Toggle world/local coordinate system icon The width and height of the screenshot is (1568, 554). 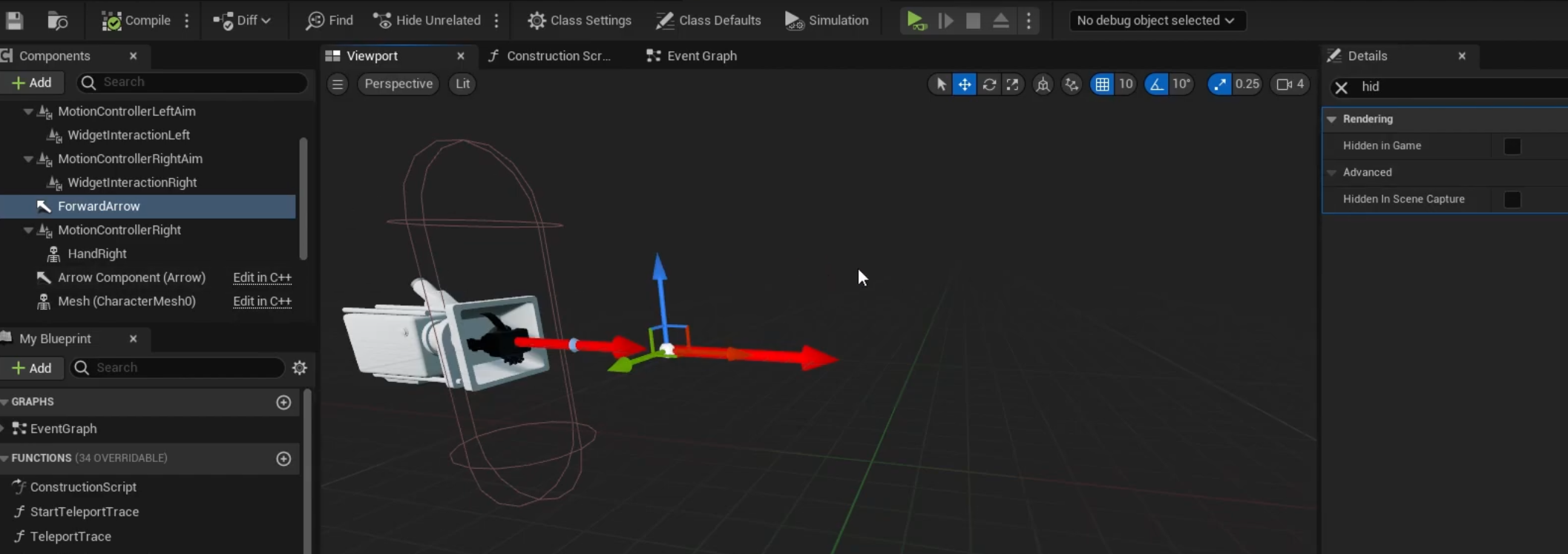point(1043,84)
